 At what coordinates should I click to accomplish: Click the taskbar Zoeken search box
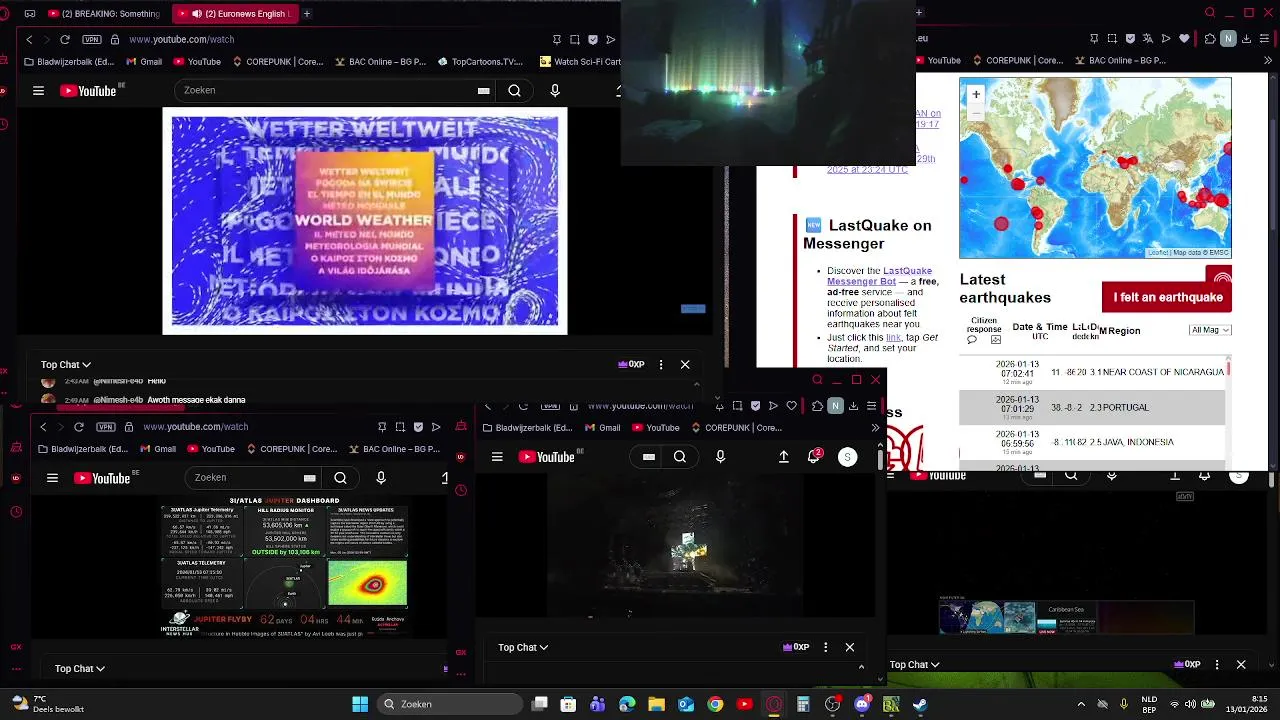coord(448,704)
